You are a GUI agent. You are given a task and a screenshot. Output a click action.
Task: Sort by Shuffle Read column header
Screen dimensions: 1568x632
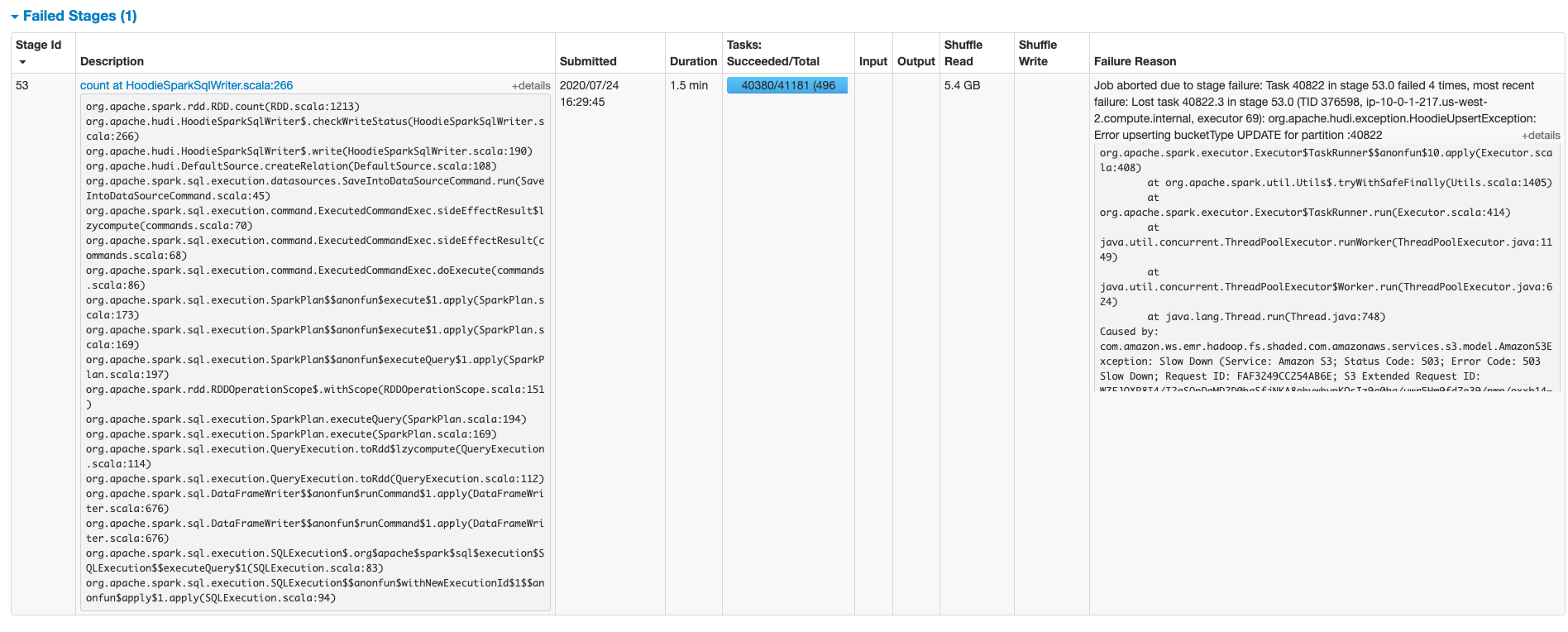pyautogui.click(x=963, y=53)
